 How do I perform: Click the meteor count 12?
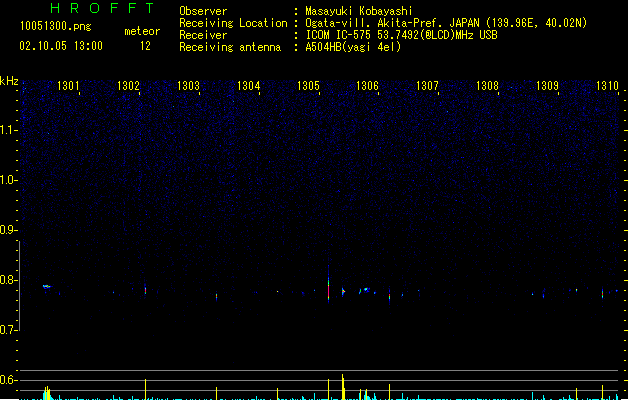pos(145,46)
